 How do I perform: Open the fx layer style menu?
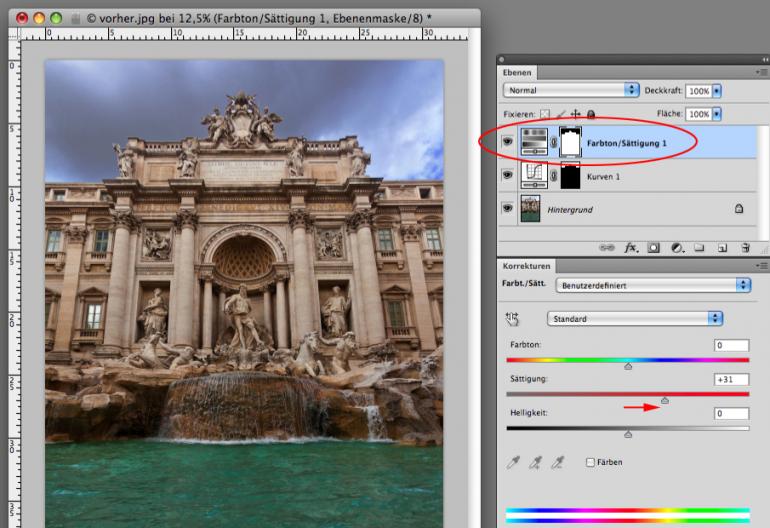pyautogui.click(x=632, y=246)
